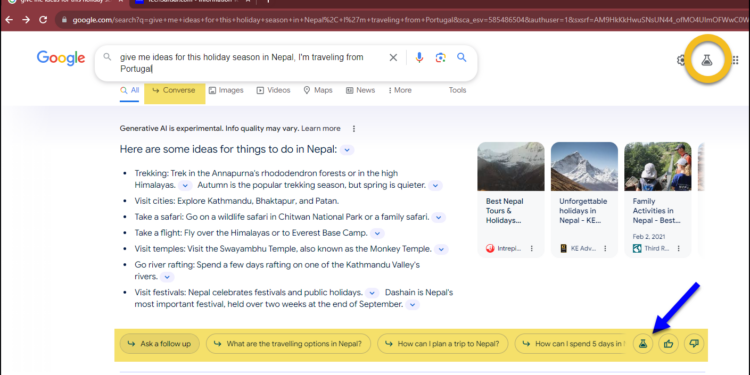Switch to News tab

tap(361, 90)
